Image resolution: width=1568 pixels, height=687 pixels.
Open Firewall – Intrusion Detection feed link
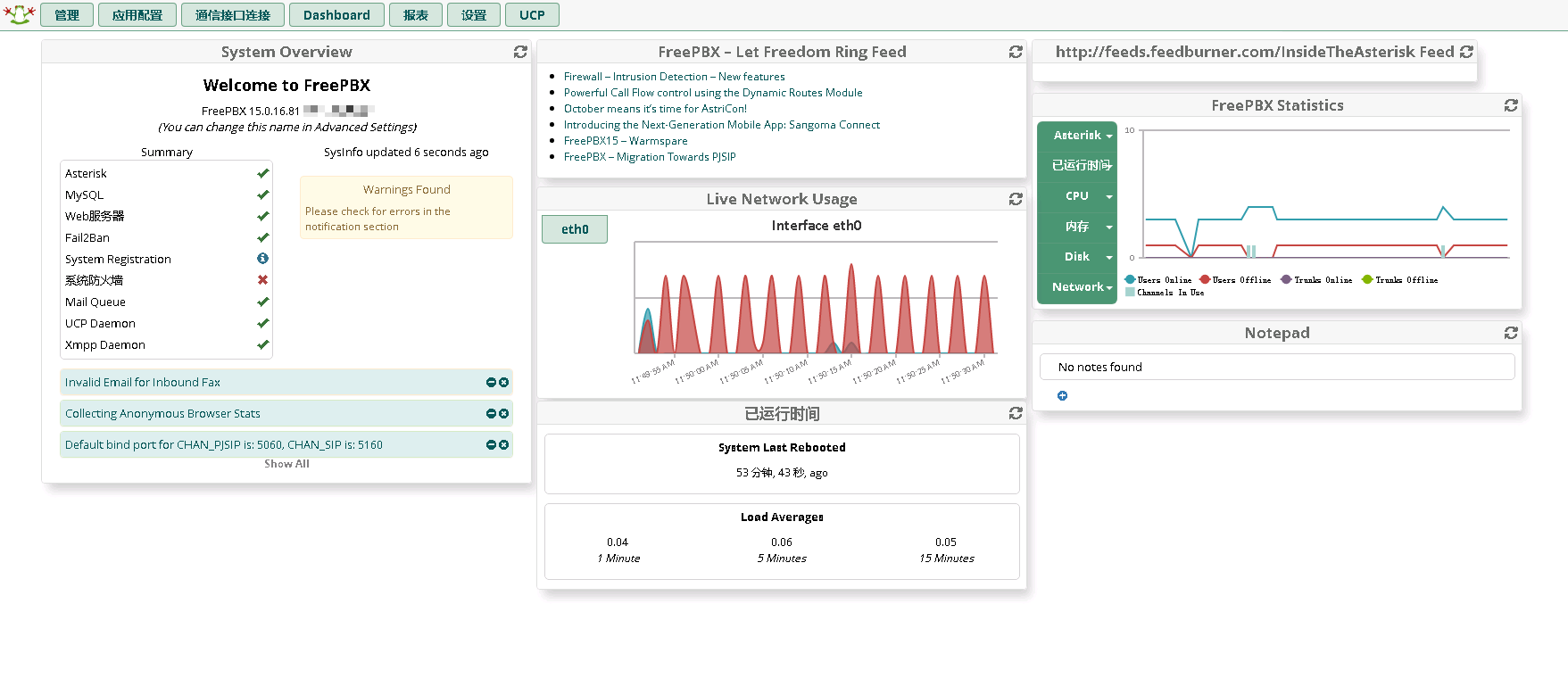click(x=675, y=77)
